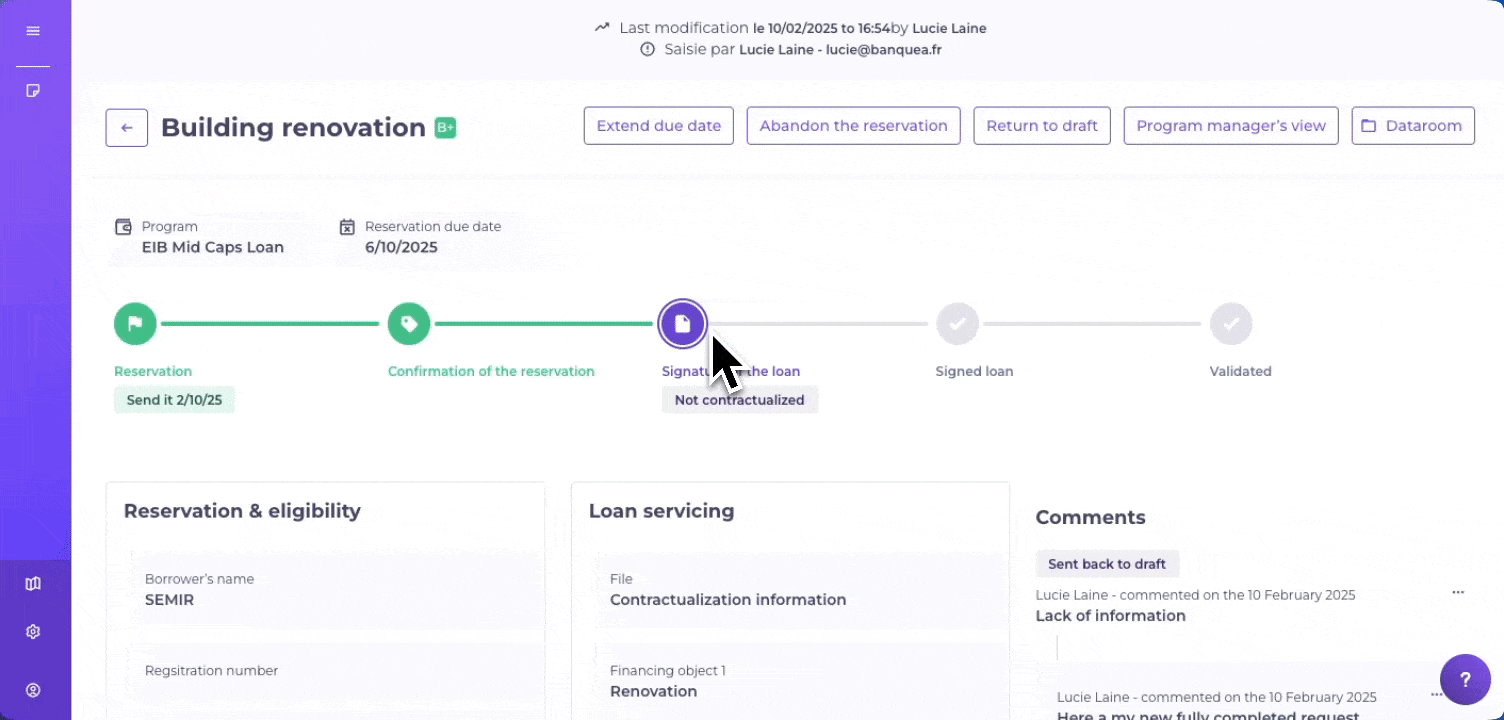Image resolution: width=1504 pixels, height=720 pixels.
Task: Click the Not contractualized status tag
Action: (740, 400)
